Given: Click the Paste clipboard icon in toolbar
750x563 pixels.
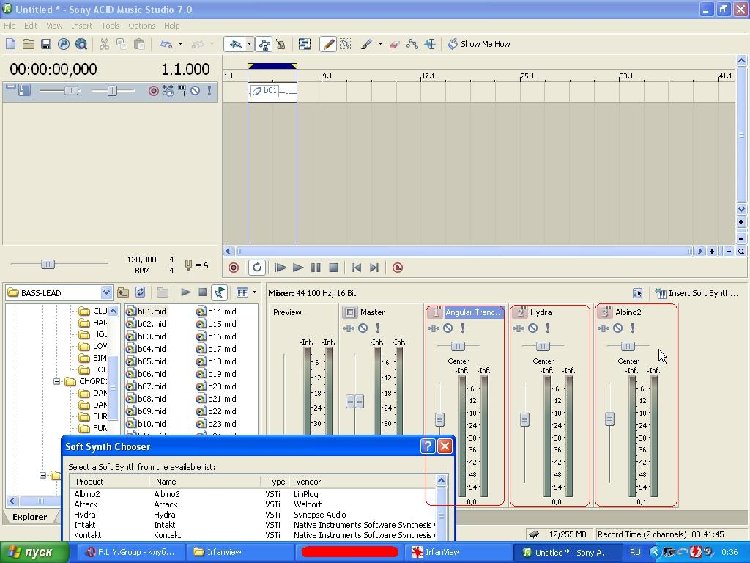Looking at the screenshot, I should [139, 44].
